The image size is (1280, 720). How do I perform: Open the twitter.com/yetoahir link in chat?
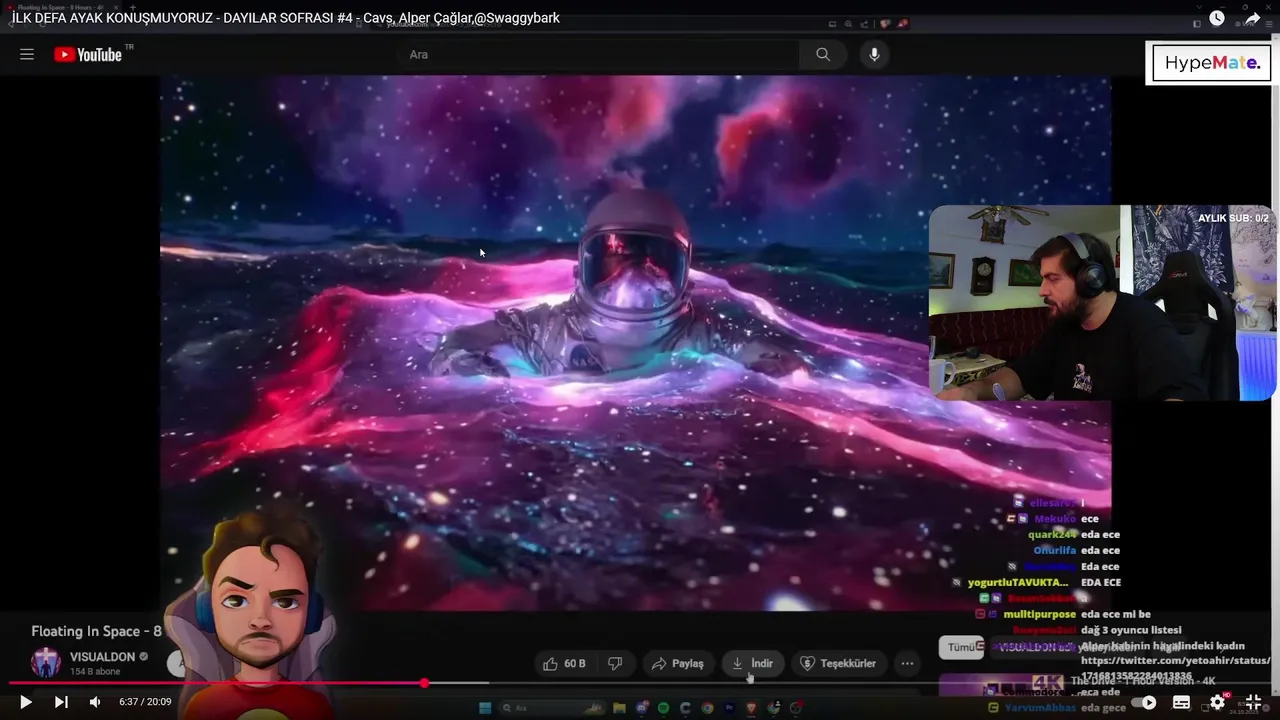pyautogui.click(x=1176, y=668)
